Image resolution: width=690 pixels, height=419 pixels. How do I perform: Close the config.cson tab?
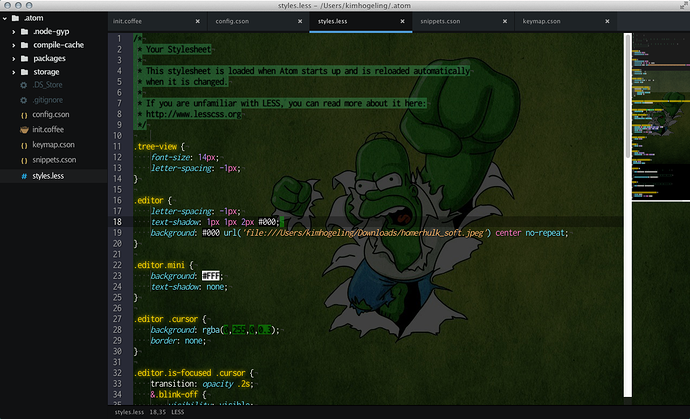[300, 21]
